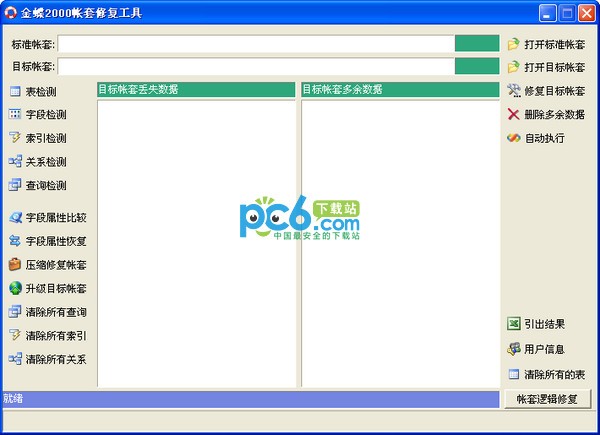
Task: Click the 目标帐套丢失数据 header
Action: (x=196, y=90)
